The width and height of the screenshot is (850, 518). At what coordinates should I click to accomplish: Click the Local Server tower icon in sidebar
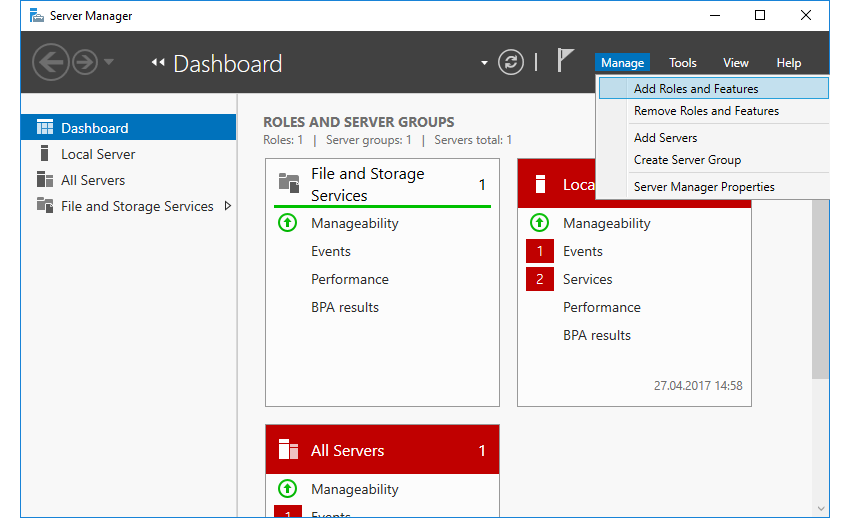[44, 153]
